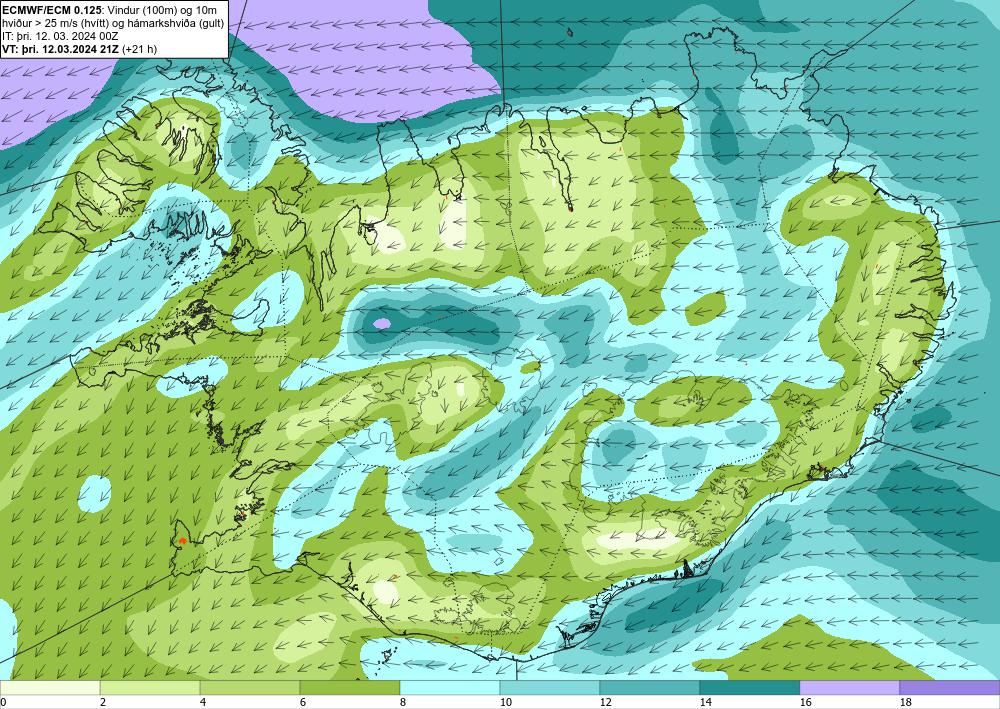
Task: Click the scale label '4'
Action: pos(203,703)
